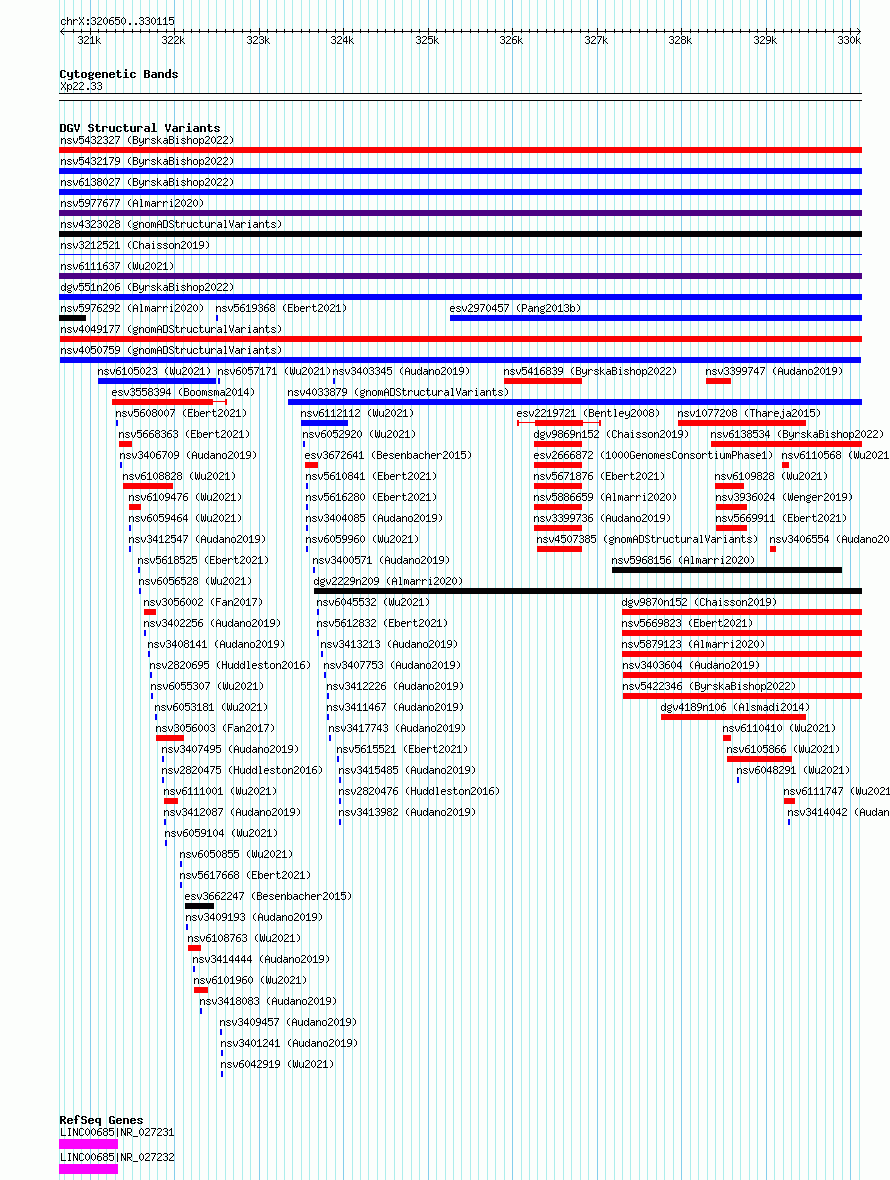Click nsv3056002 (Fan2017) label
This screenshot has width=890, height=1180.
tap(203, 604)
